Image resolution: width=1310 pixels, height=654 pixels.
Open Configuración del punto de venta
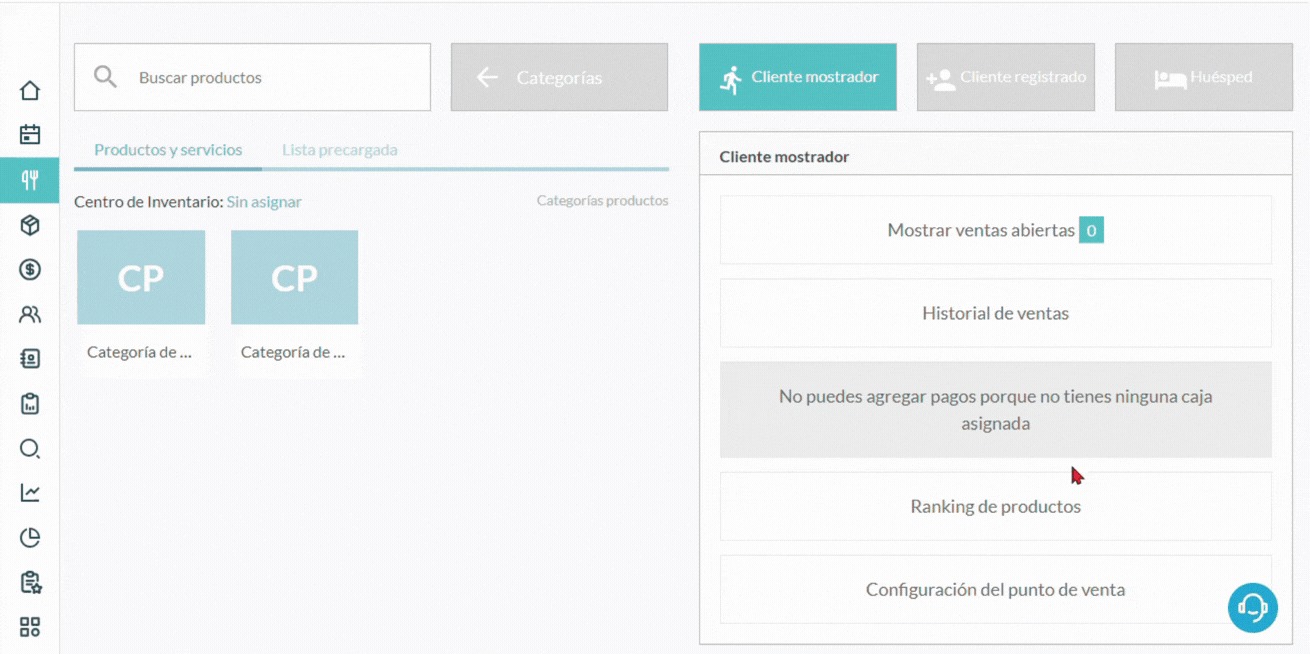(995, 590)
